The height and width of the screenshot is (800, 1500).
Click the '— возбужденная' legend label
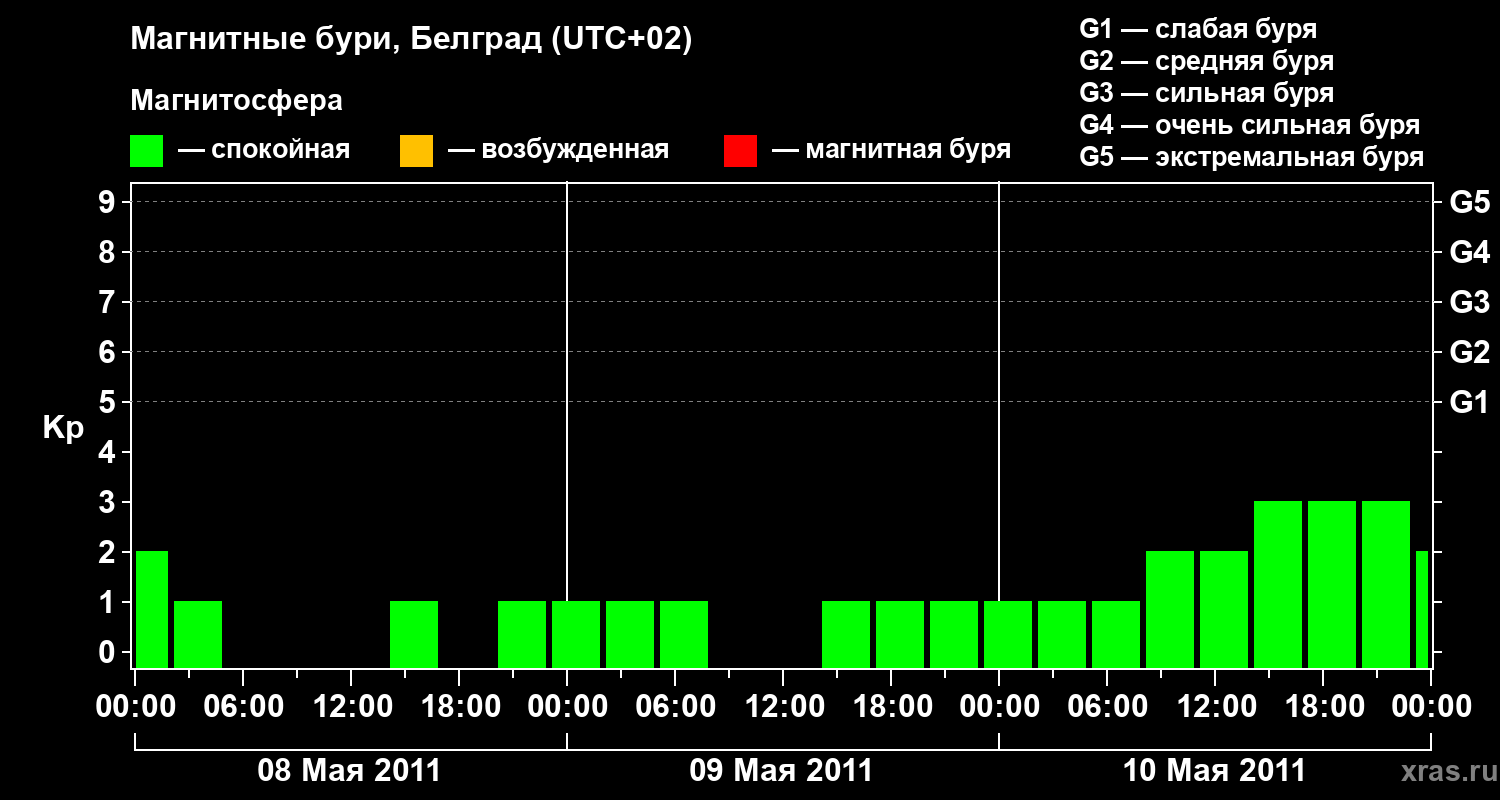click(558, 151)
